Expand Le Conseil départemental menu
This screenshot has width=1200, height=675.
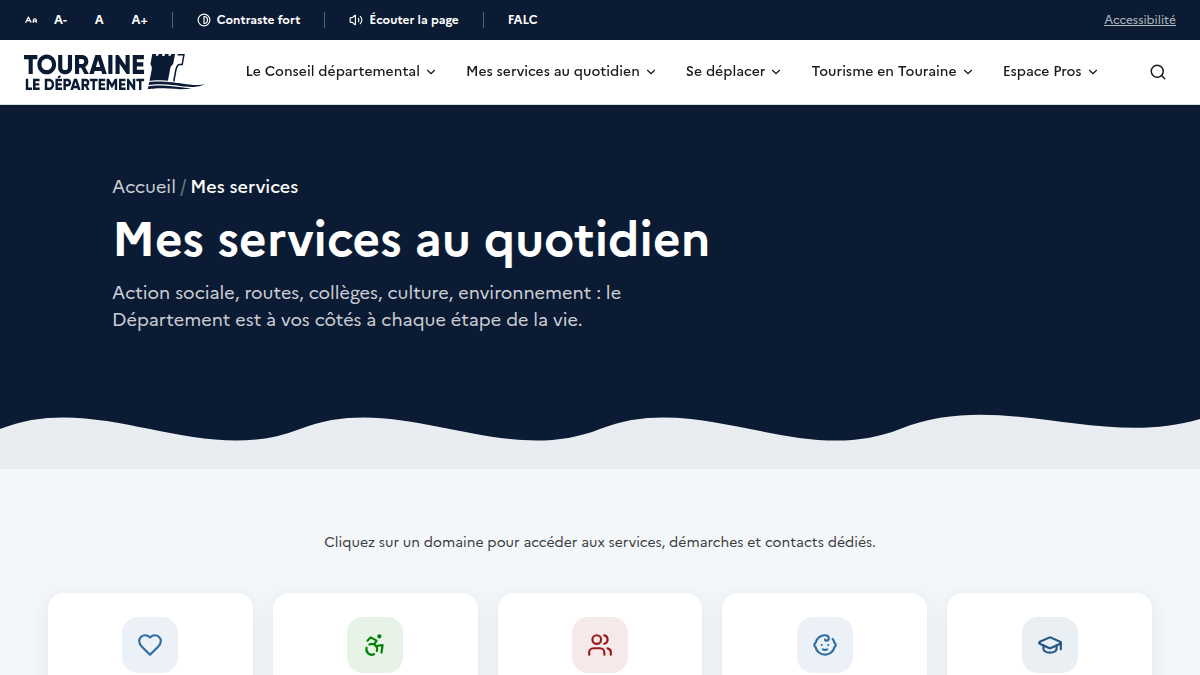pyautogui.click(x=341, y=72)
